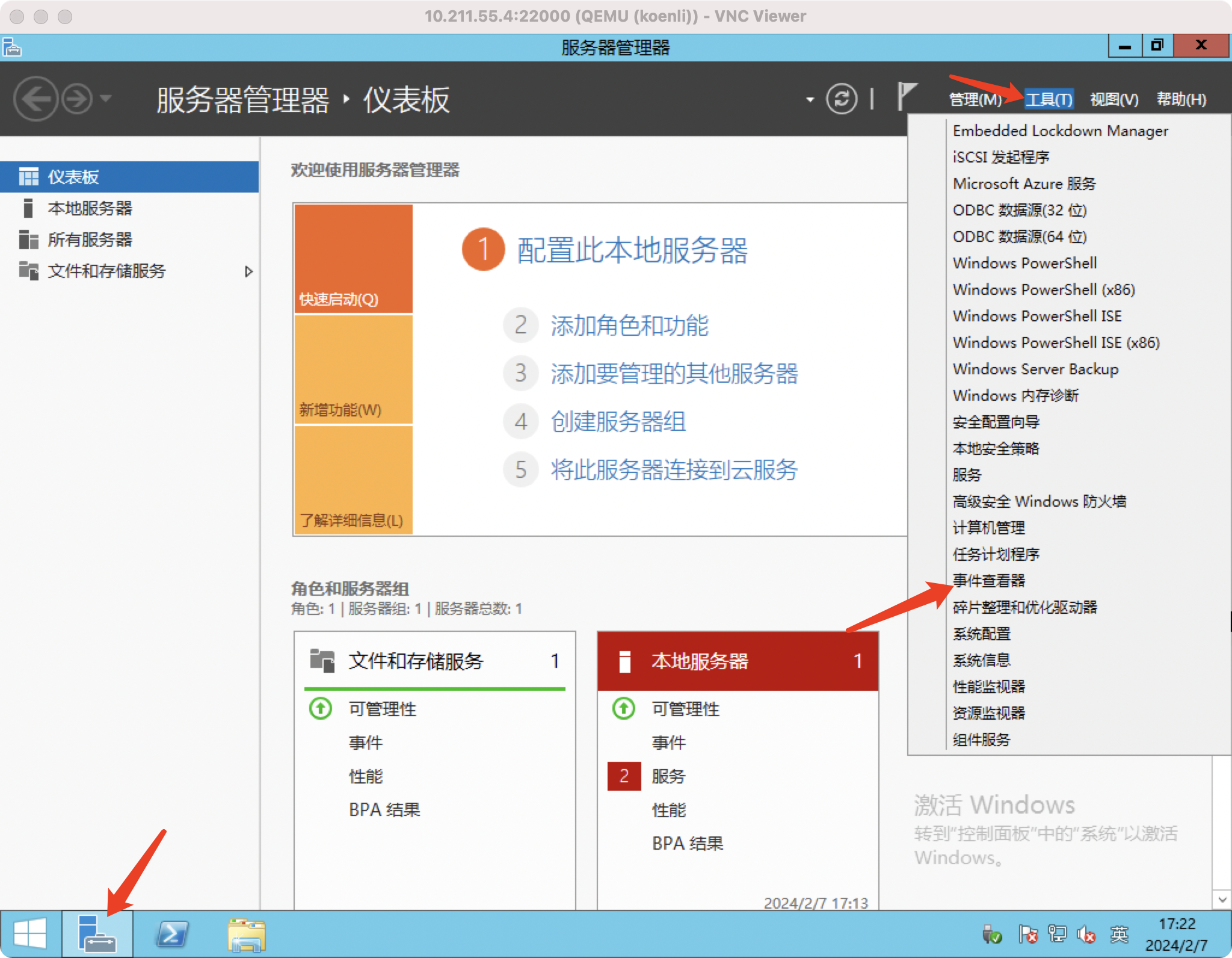Select Windows PowerShell ISE menu entry
1232x958 pixels.
click(1037, 316)
